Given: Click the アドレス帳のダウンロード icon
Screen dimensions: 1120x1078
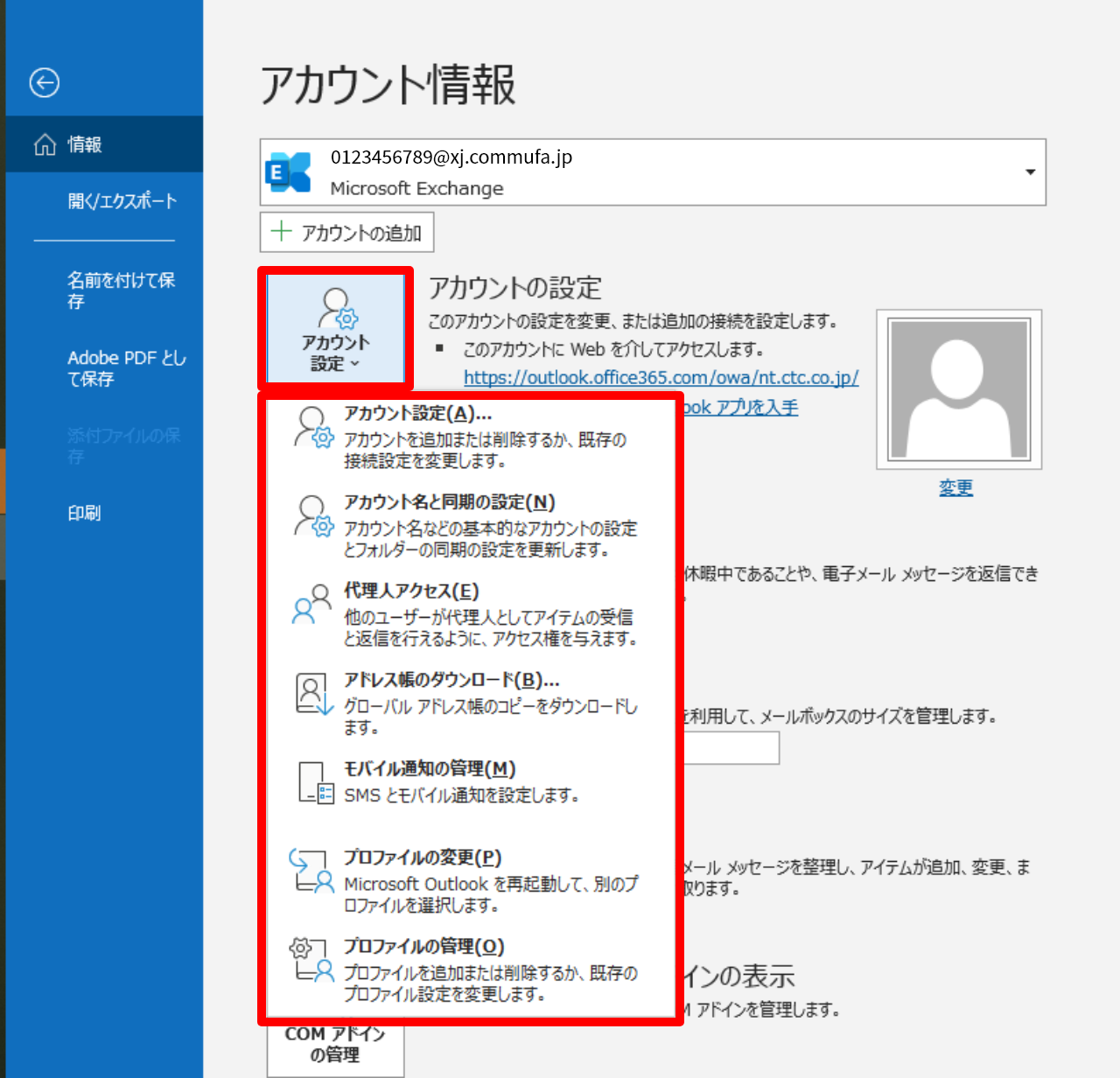Looking at the screenshot, I should (314, 693).
